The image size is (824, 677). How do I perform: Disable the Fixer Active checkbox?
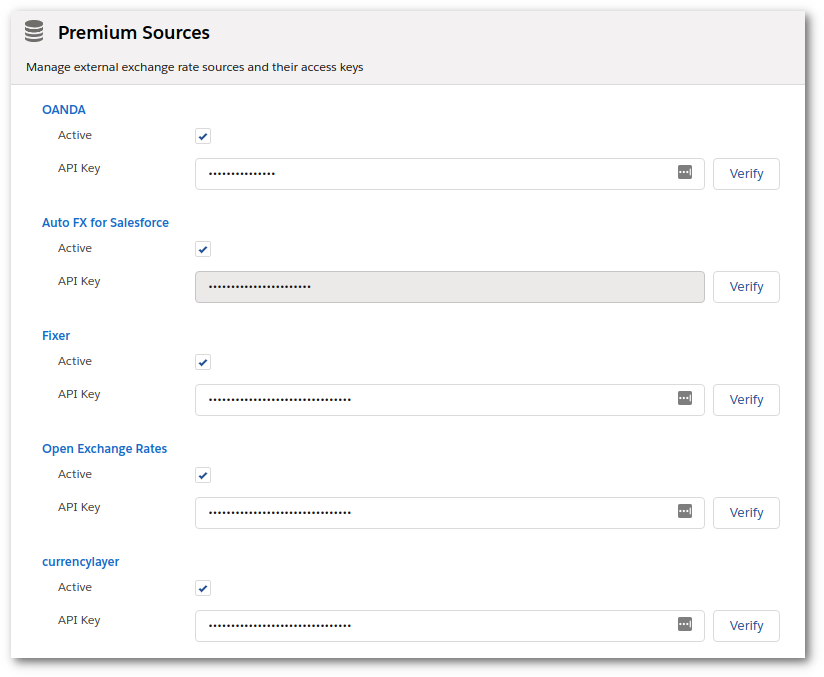tap(203, 362)
